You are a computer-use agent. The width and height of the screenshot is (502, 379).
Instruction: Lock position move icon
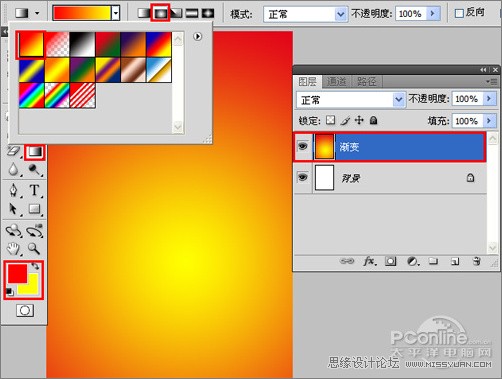coord(359,120)
